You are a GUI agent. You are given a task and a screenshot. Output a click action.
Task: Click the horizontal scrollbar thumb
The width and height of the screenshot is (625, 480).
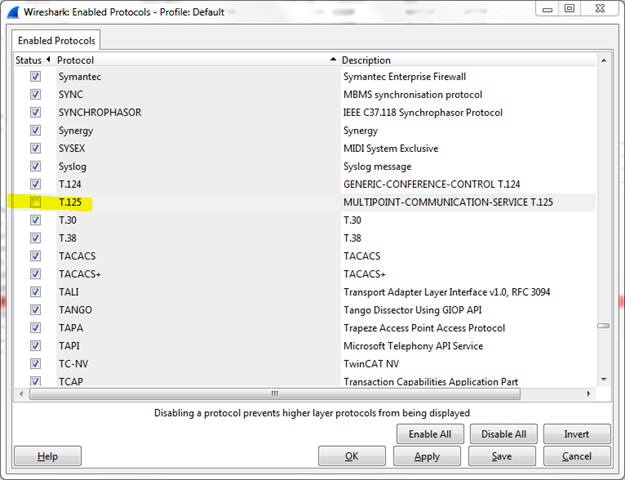[x=275, y=394]
